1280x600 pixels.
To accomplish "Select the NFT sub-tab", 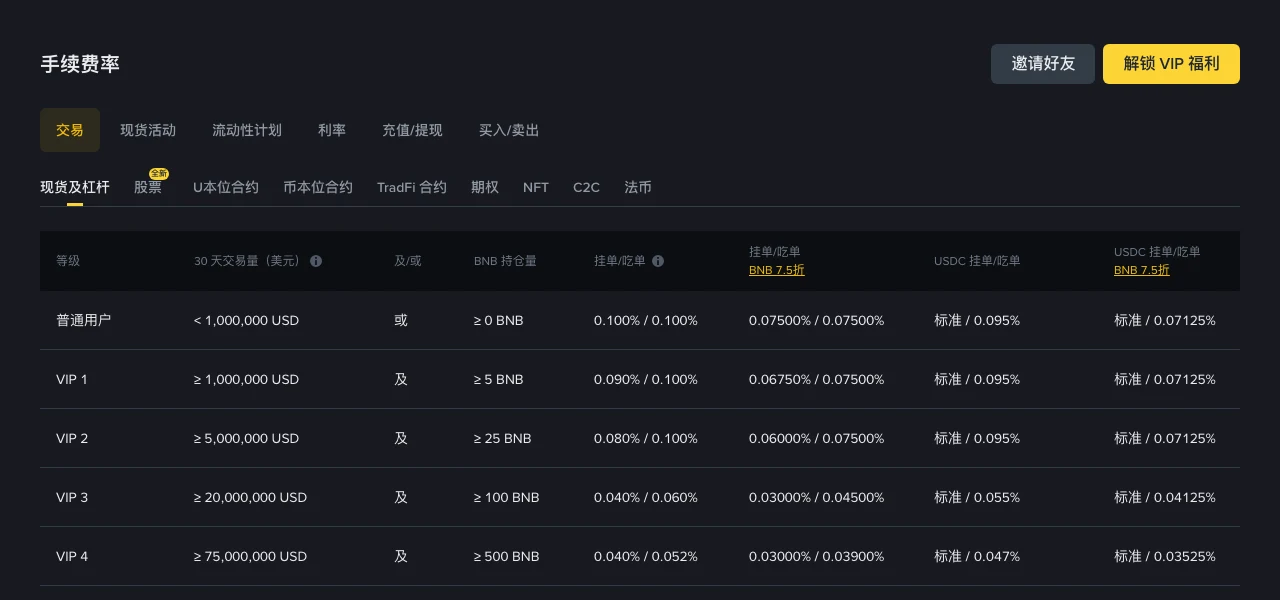I will pyautogui.click(x=536, y=187).
